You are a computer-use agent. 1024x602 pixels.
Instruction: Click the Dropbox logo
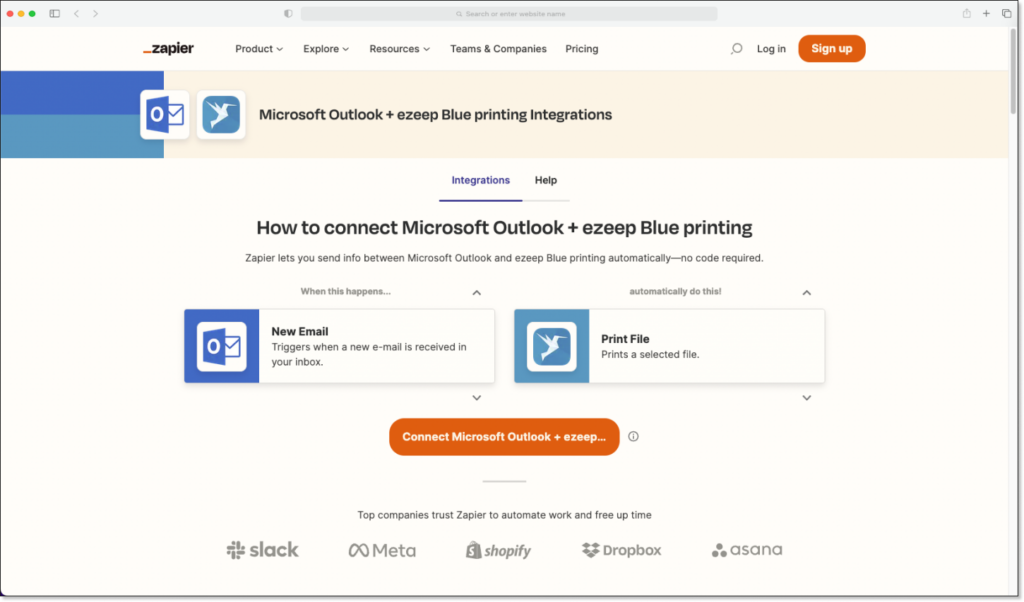coord(621,550)
